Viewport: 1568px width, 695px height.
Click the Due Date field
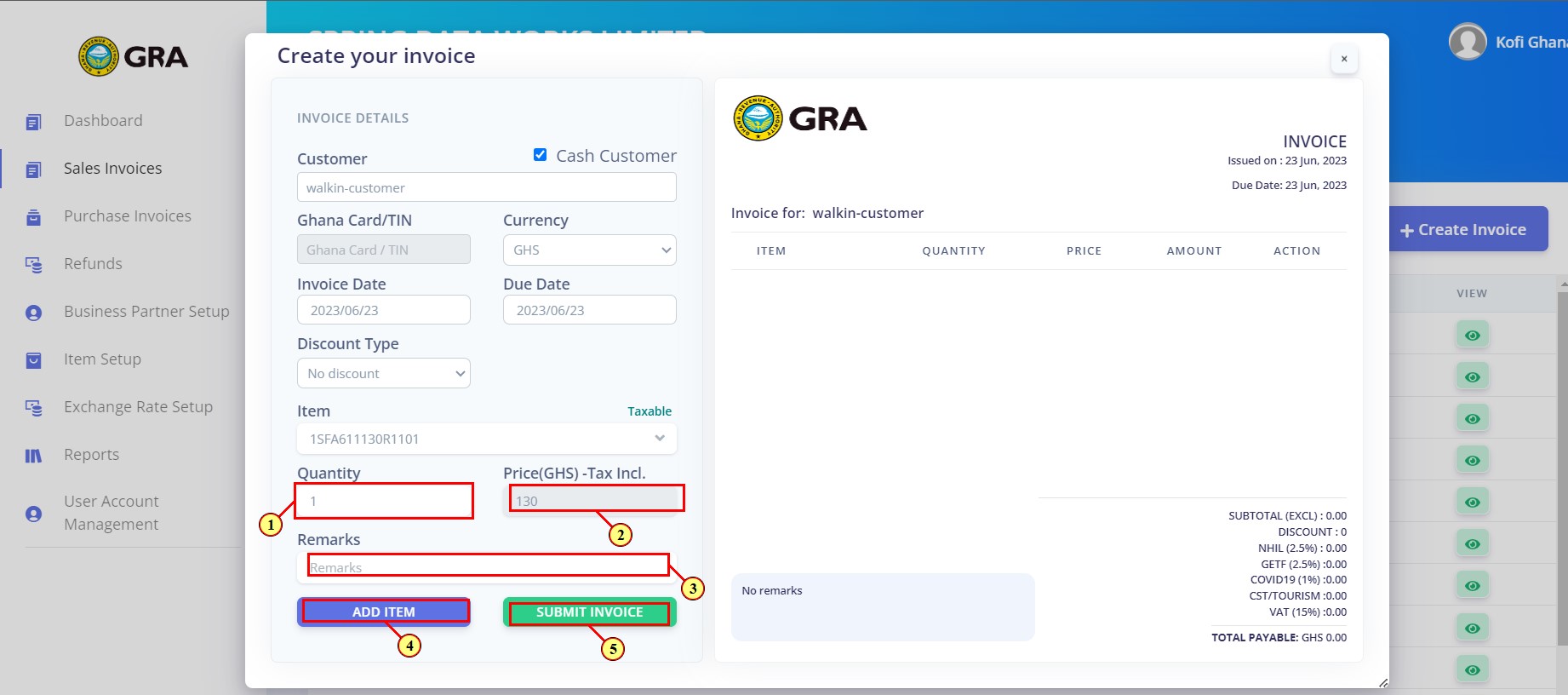[590, 310]
